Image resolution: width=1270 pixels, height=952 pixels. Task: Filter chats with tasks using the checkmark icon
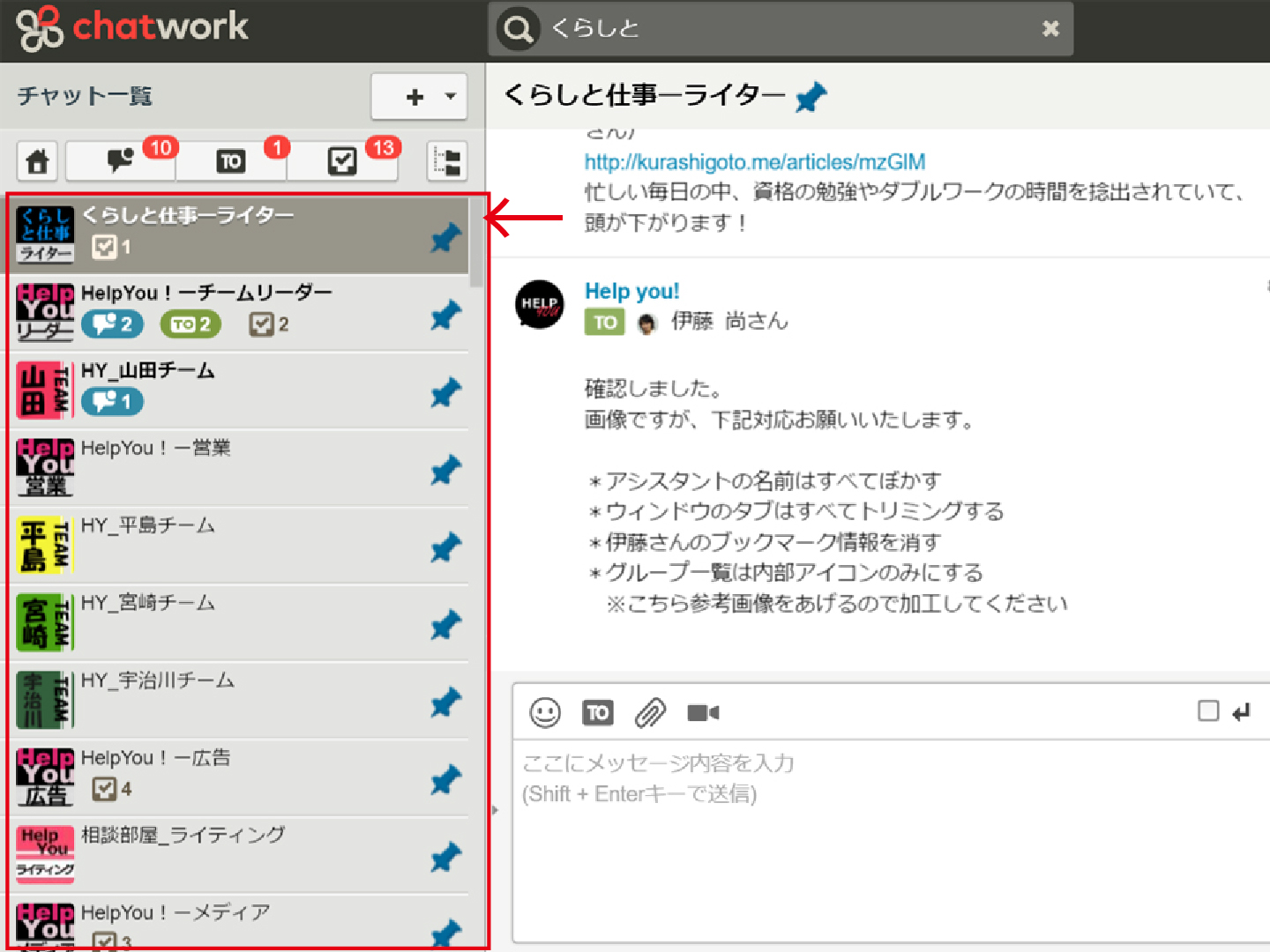[x=341, y=161]
